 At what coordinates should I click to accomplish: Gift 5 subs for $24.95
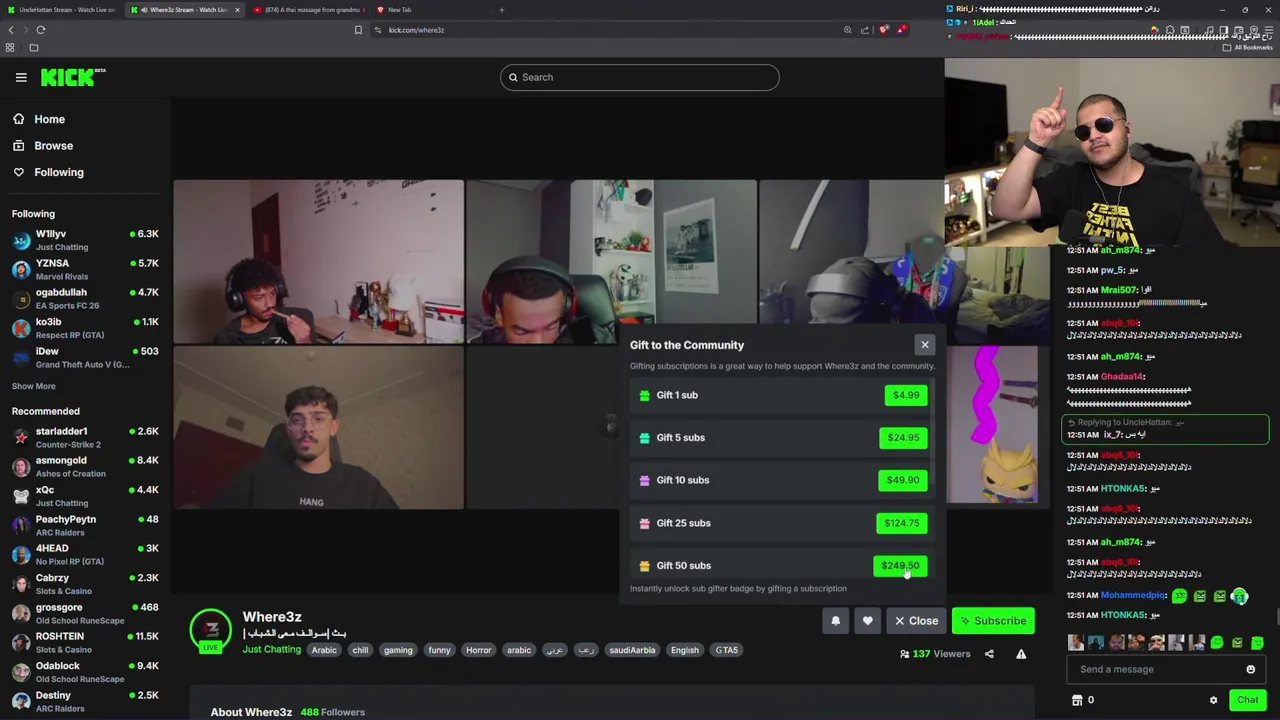pos(903,437)
